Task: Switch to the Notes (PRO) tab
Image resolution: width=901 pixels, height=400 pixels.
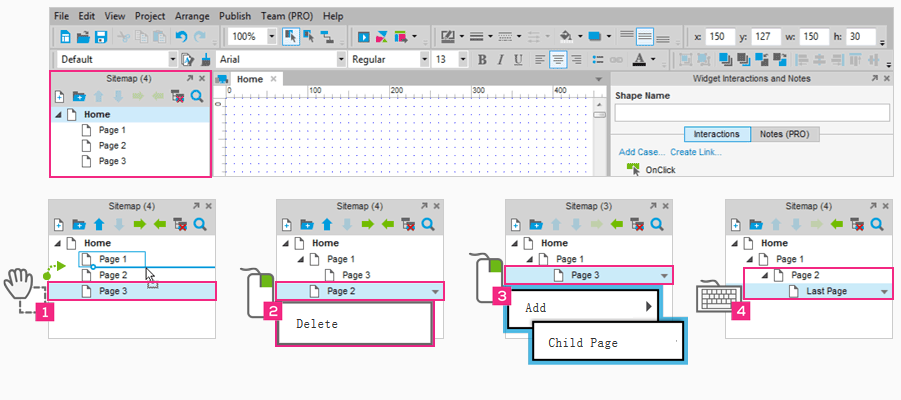Action: coord(783,134)
